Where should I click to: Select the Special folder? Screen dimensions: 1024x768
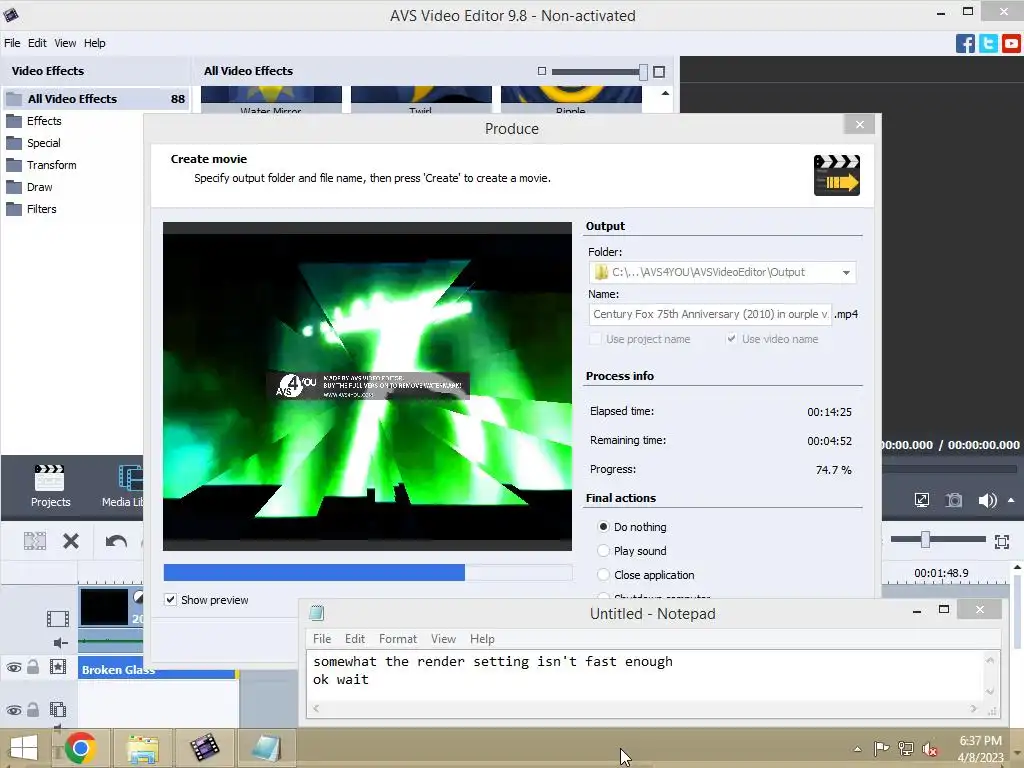pos(44,143)
